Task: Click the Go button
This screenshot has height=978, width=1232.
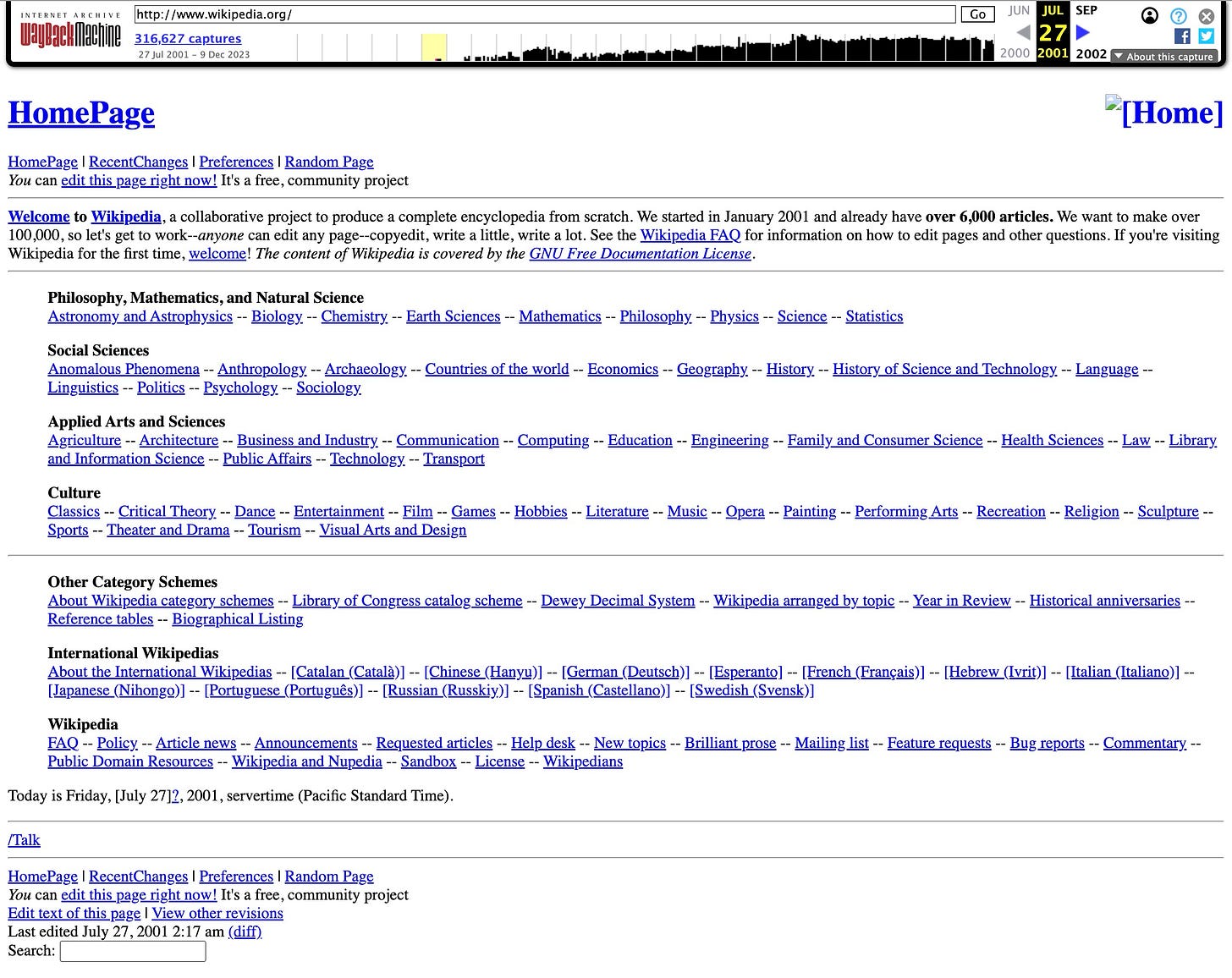Action: [x=977, y=14]
